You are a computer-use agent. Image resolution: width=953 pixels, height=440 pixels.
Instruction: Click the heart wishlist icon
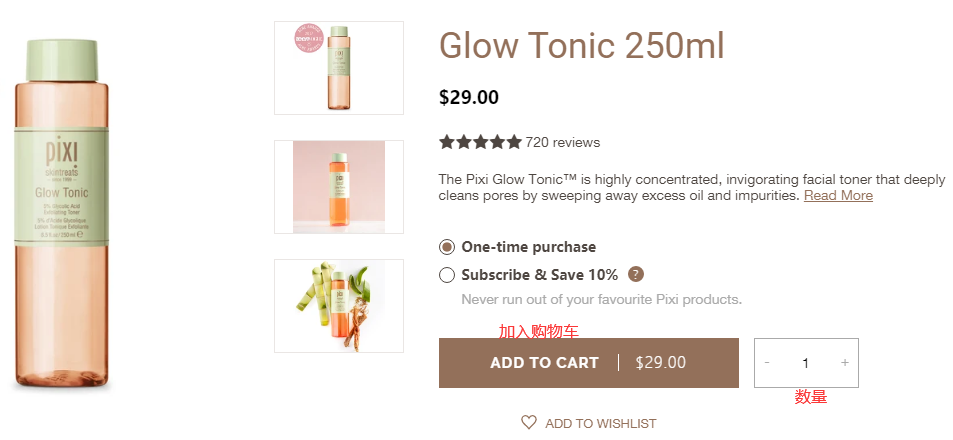(x=529, y=423)
